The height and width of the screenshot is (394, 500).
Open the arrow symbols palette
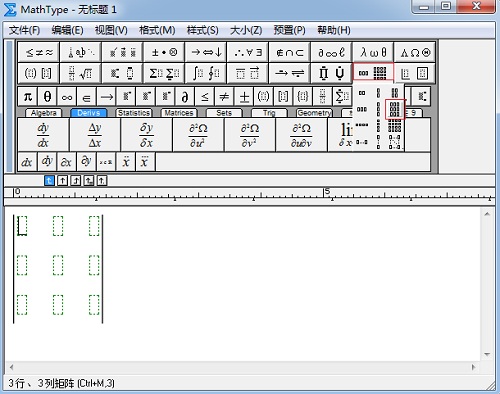[x=206, y=52]
